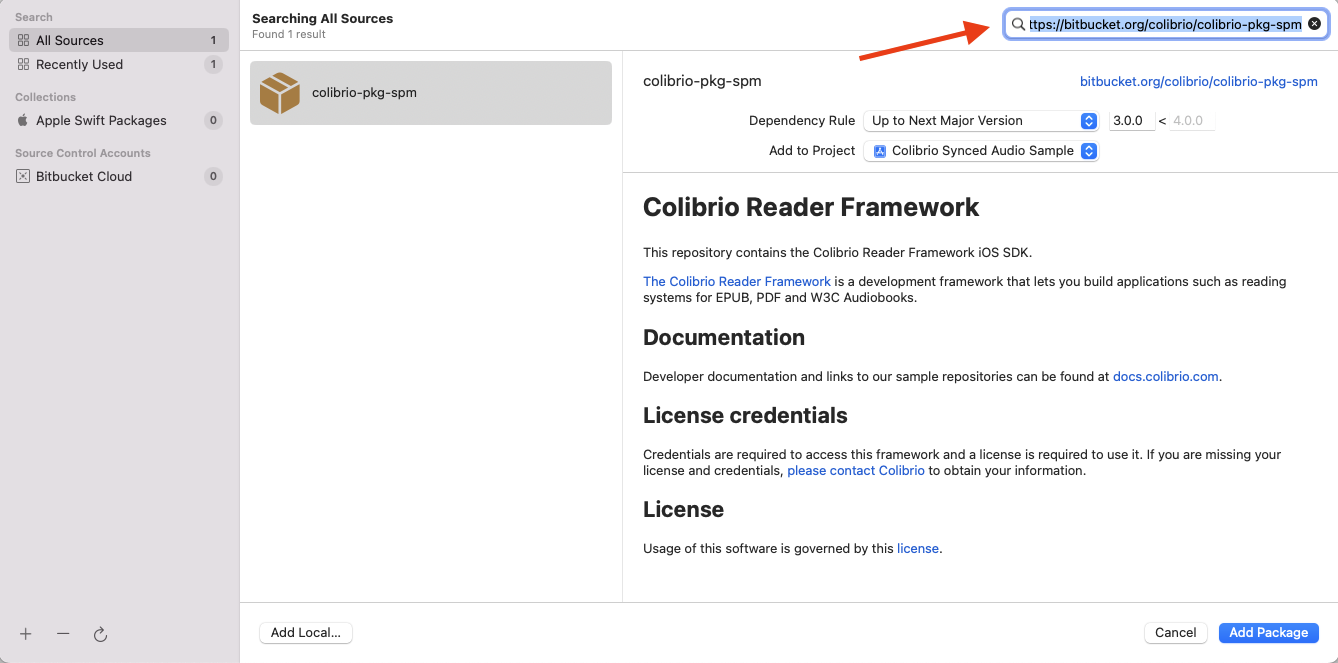The height and width of the screenshot is (663, 1338).
Task: Open the docs.colibrio.com link
Action: [x=1166, y=377]
